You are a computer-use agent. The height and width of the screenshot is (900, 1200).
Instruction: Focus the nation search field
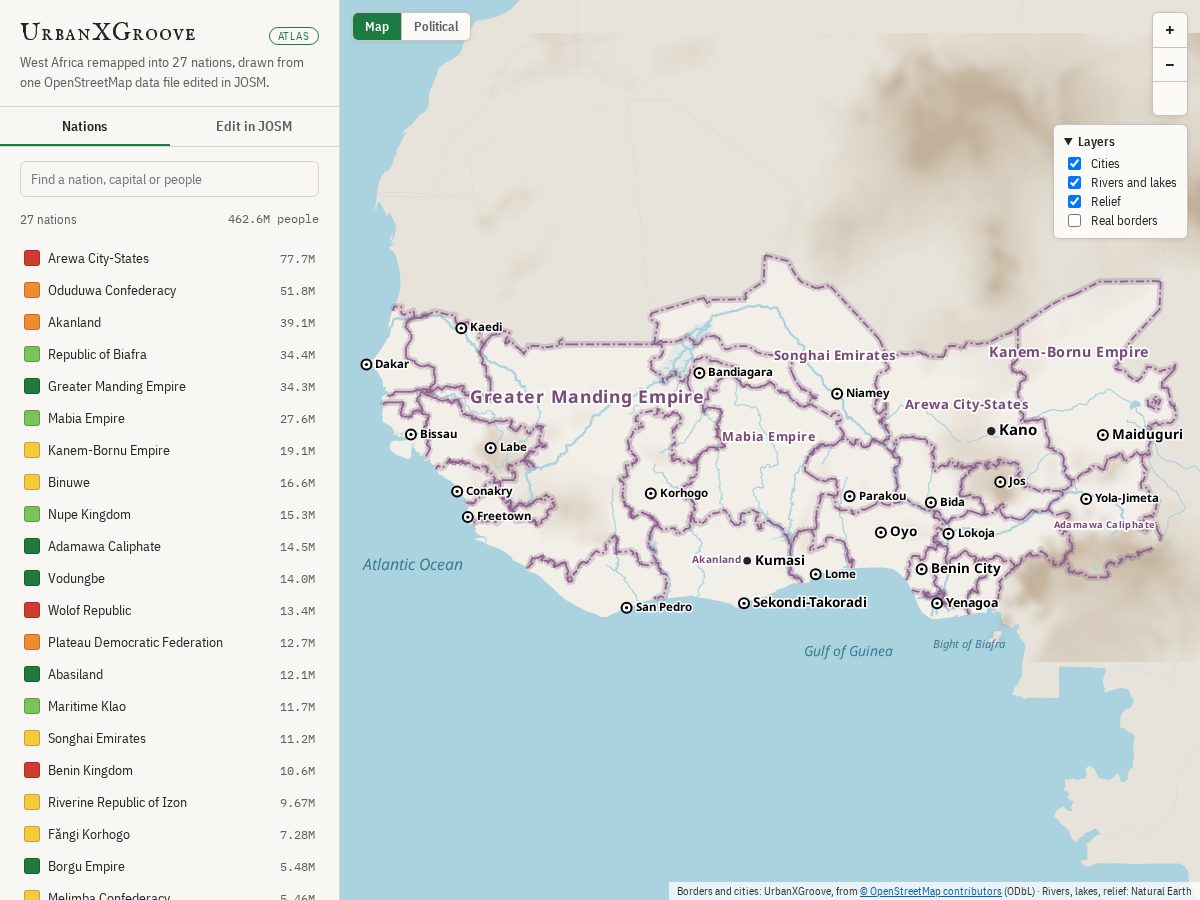tap(169, 179)
